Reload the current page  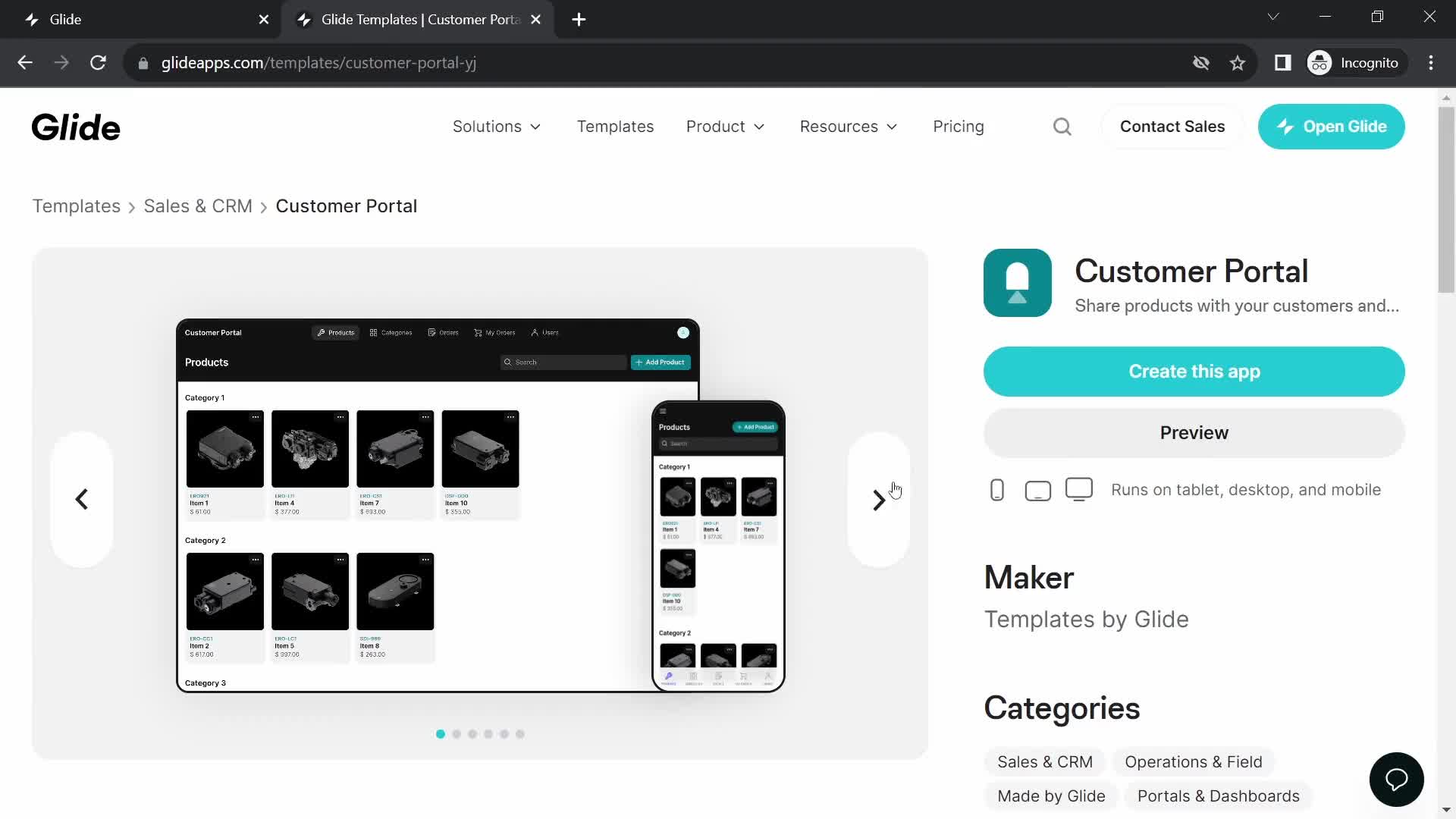coord(98,63)
